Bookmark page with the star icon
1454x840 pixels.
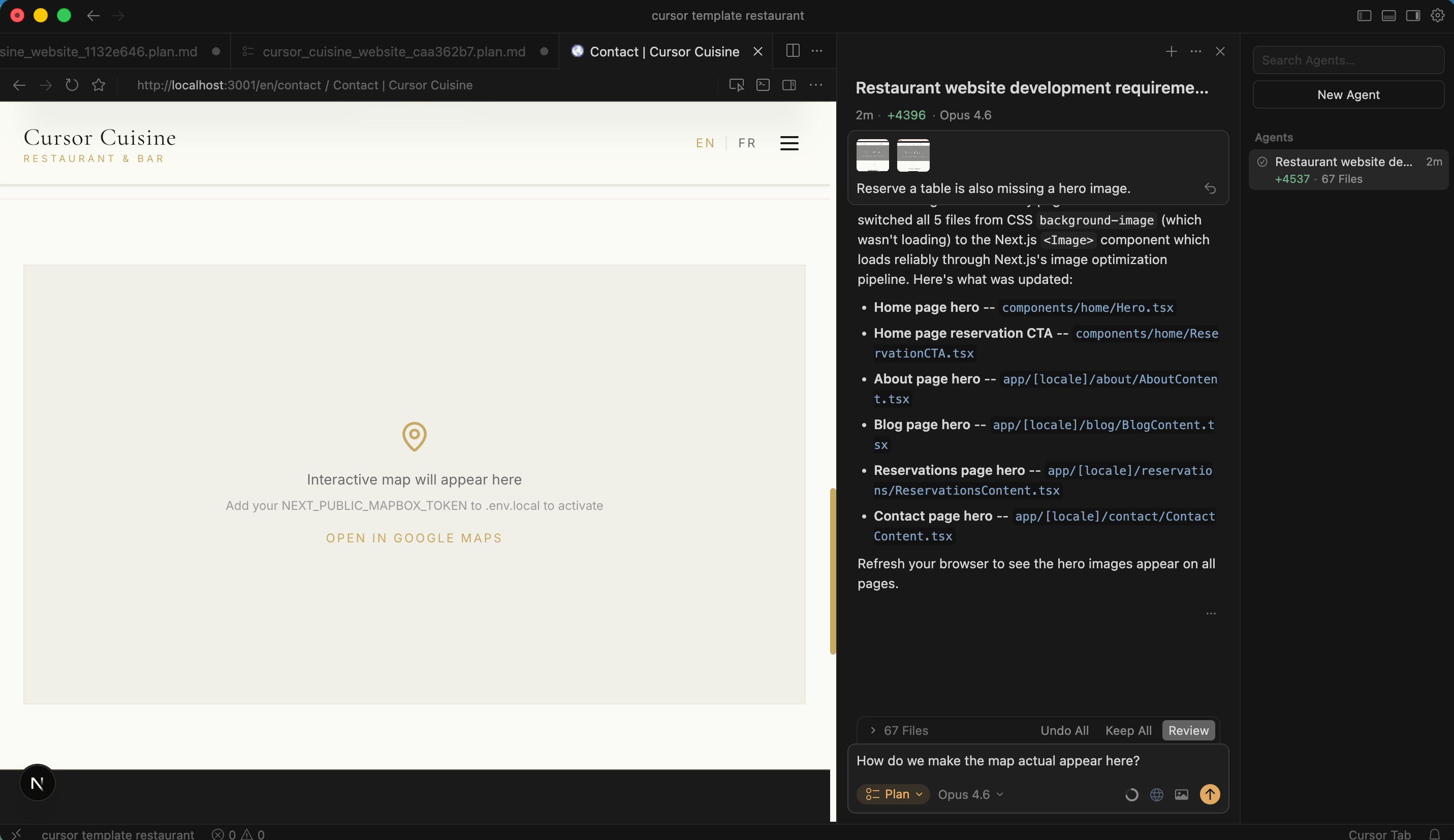[x=99, y=85]
